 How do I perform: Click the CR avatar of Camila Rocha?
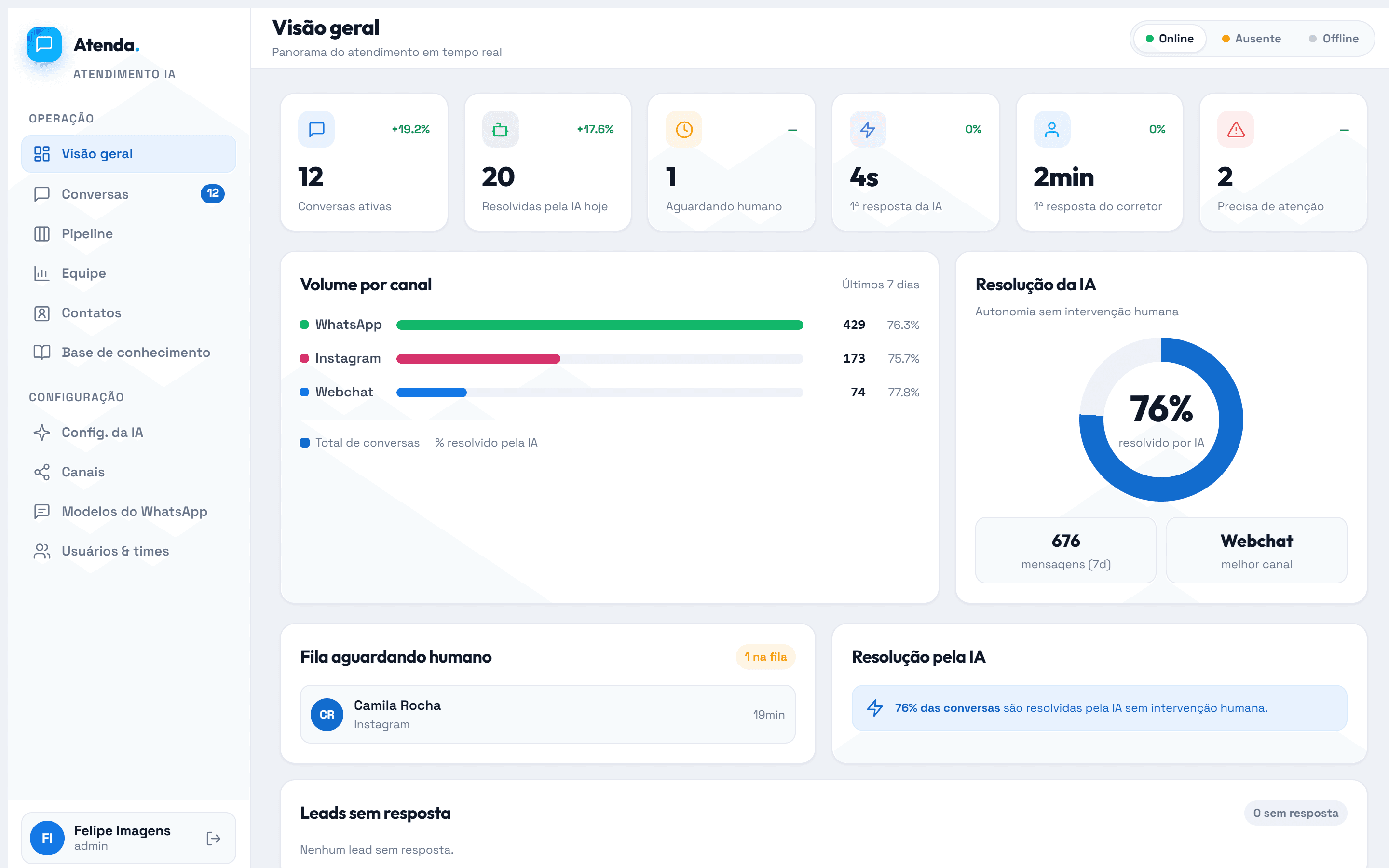(327, 715)
